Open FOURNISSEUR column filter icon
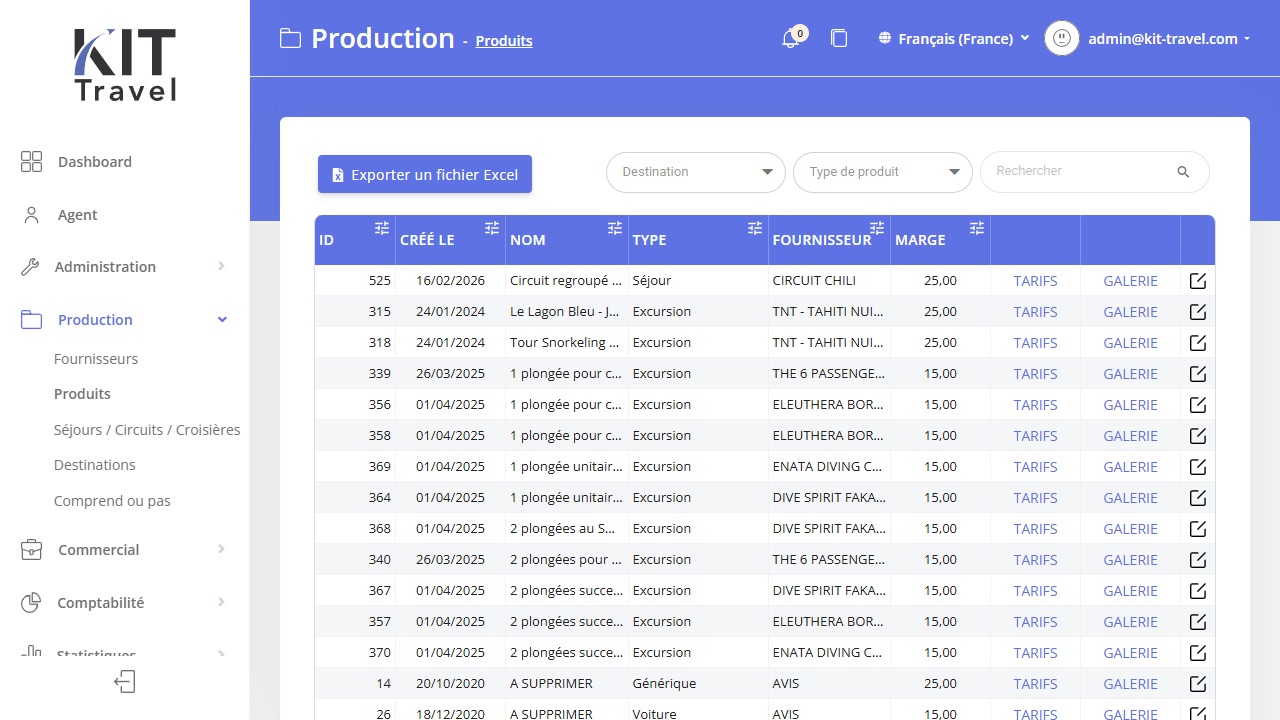The image size is (1280, 720). (x=877, y=228)
